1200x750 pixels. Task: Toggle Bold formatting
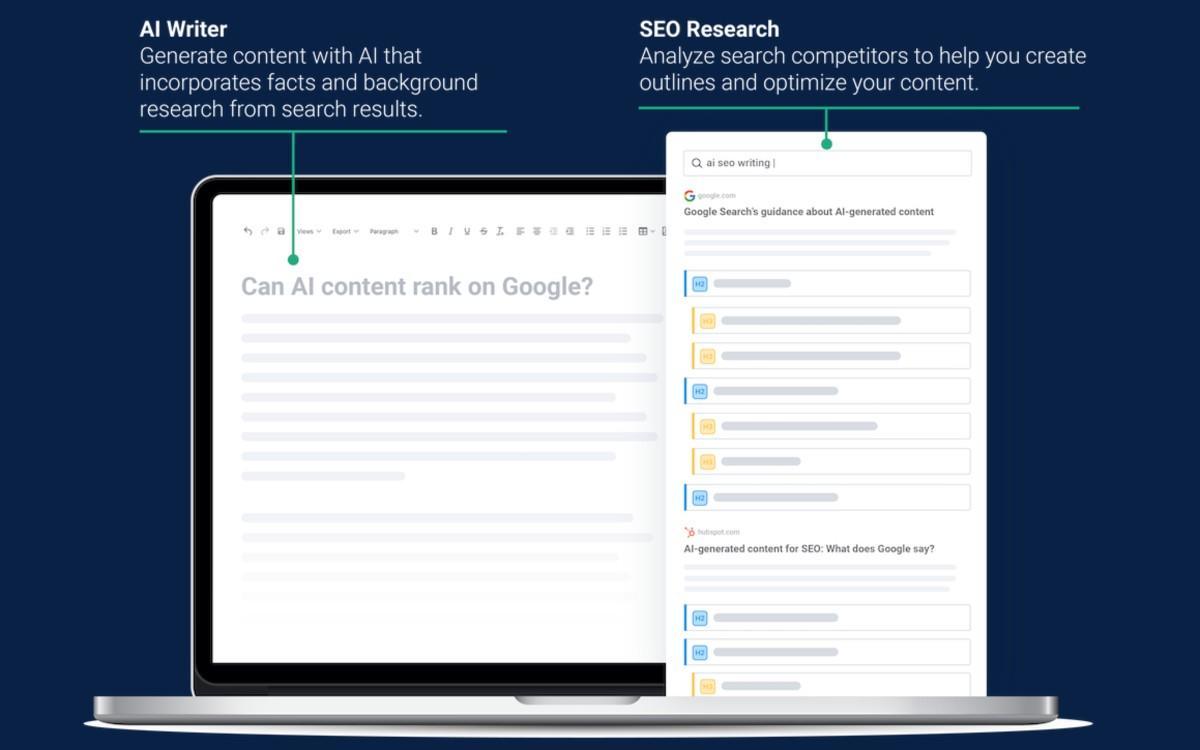click(434, 231)
